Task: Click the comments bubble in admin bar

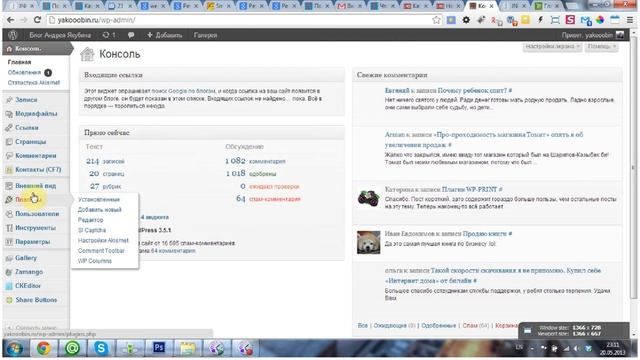Action: tap(131, 35)
